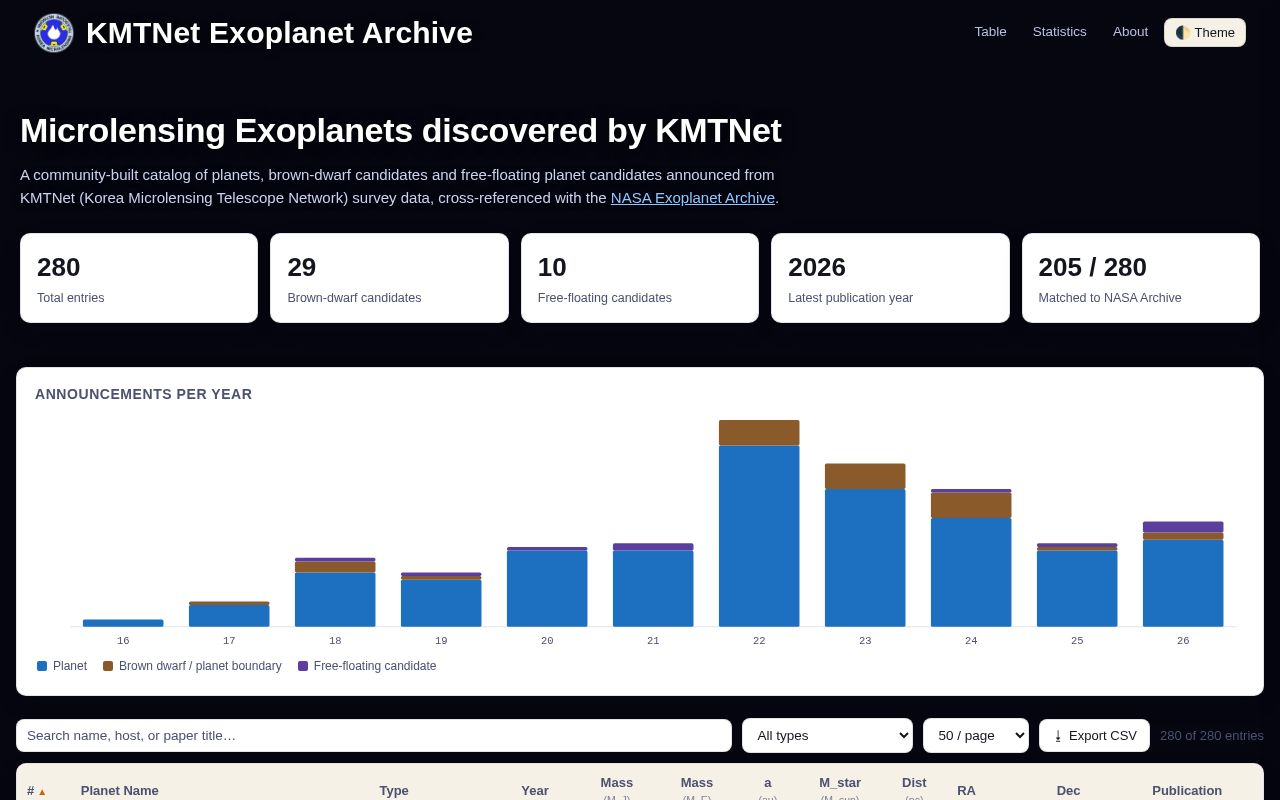Click the blue planet bar for year 26

1183,583
